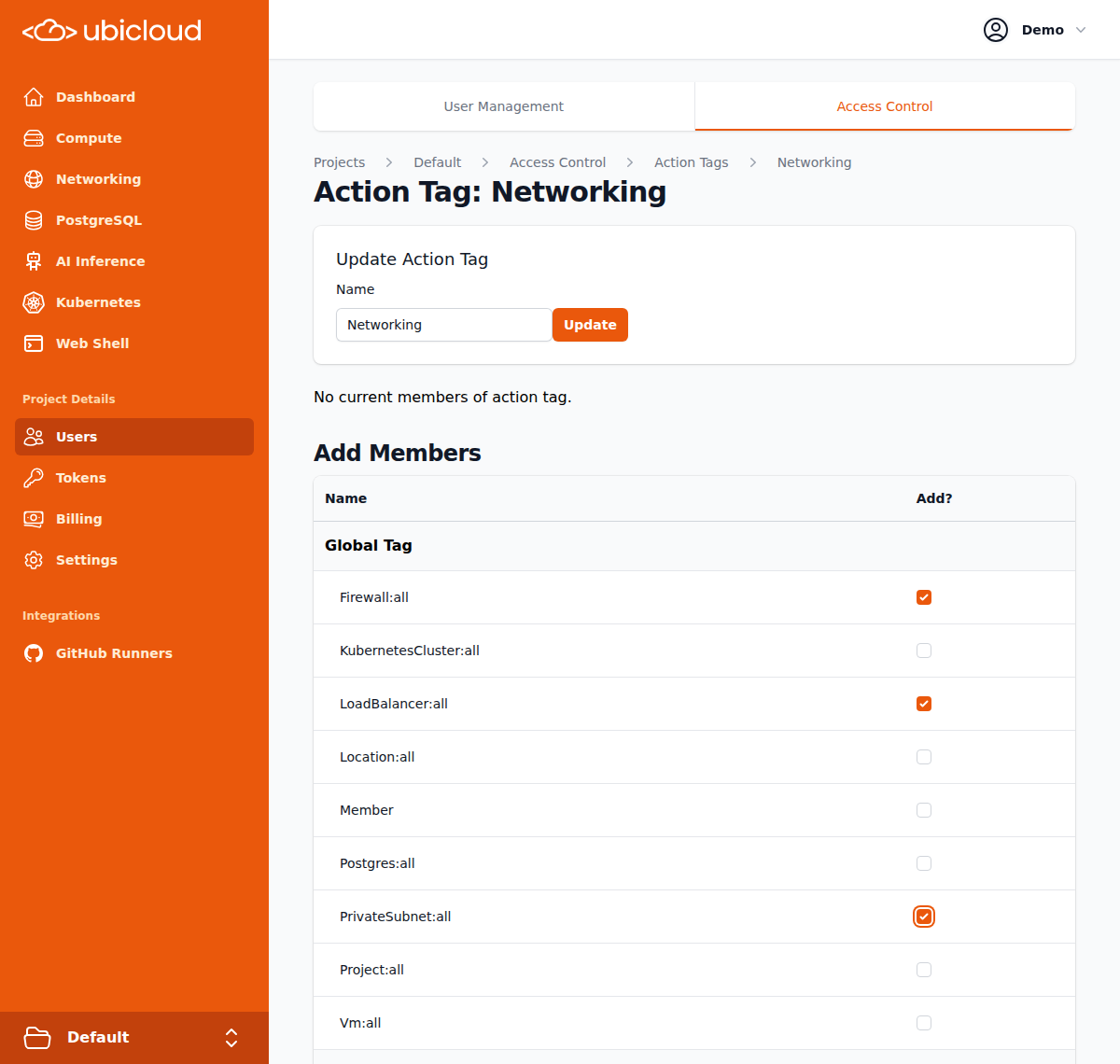The image size is (1120, 1064).
Task: Open the Demo account dropdown chevron
Action: [1081, 30]
